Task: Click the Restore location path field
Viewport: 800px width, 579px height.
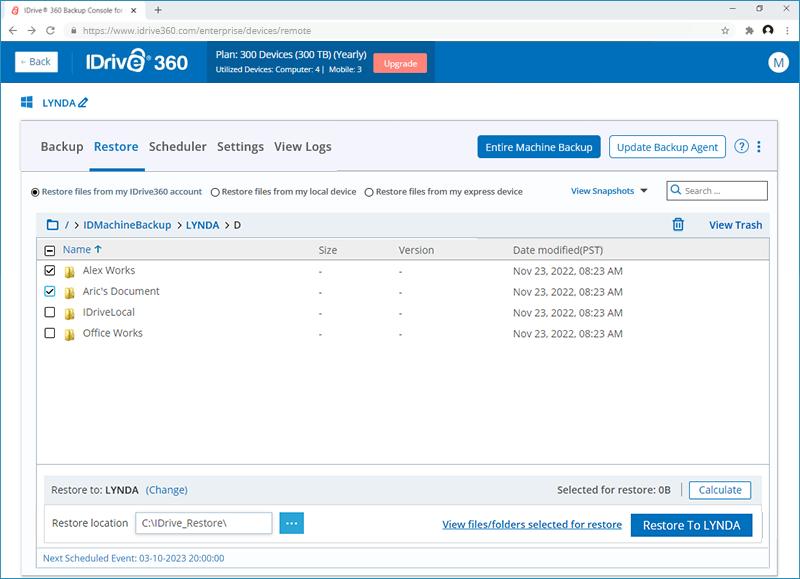Action: 204,523
